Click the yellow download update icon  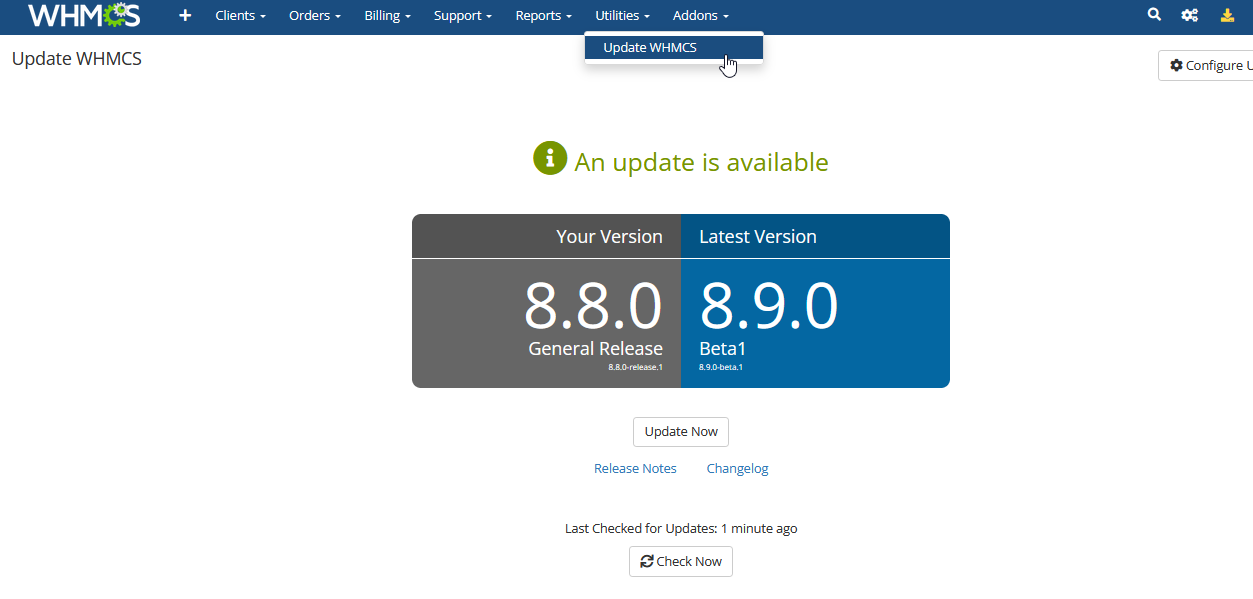pyautogui.click(x=1228, y=15)
